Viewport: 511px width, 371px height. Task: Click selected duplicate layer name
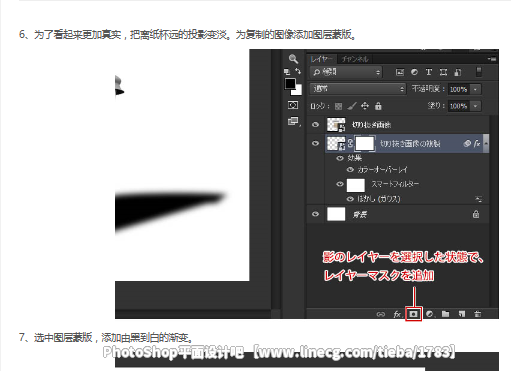[x=410, y=143]
